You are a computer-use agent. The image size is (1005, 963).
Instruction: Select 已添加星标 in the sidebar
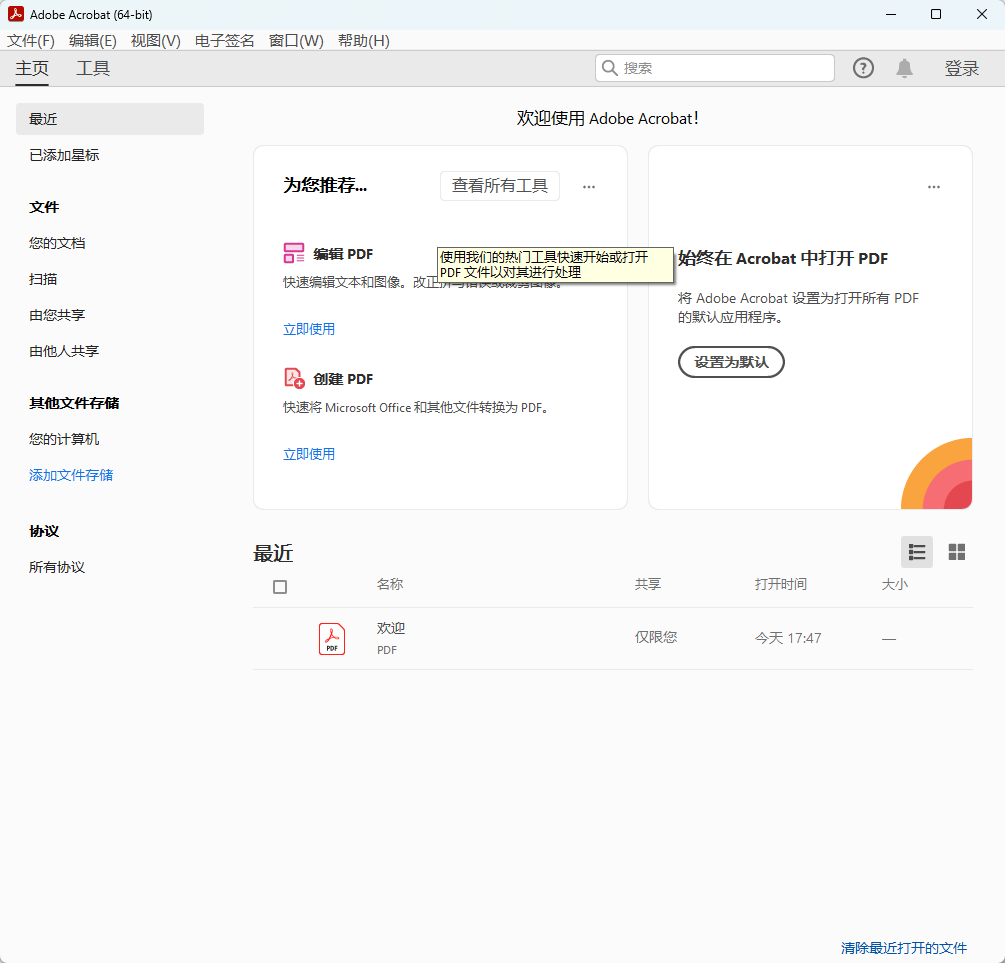(x=64, y=155)
